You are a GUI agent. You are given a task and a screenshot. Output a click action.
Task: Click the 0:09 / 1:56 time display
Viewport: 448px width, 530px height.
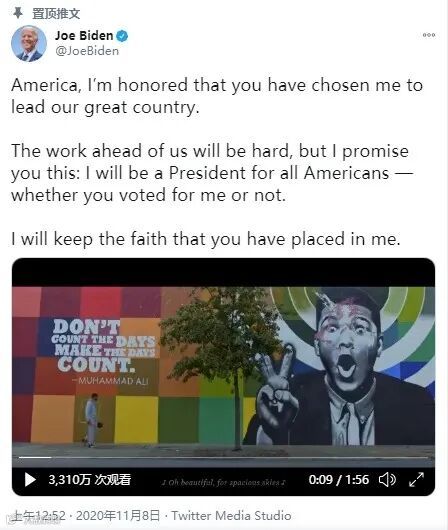338,479
